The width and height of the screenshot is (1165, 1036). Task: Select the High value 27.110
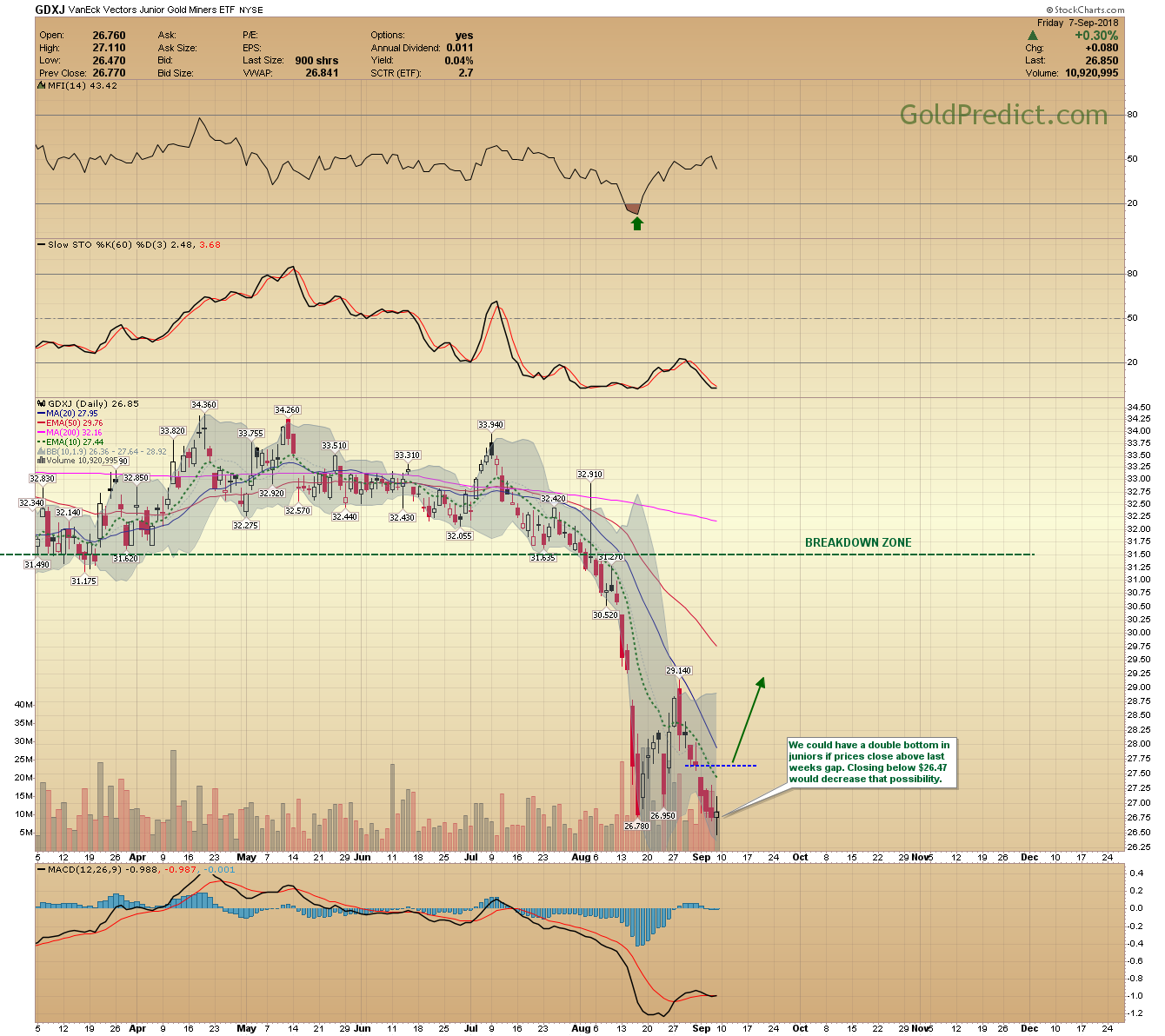[x=109, y=48]
